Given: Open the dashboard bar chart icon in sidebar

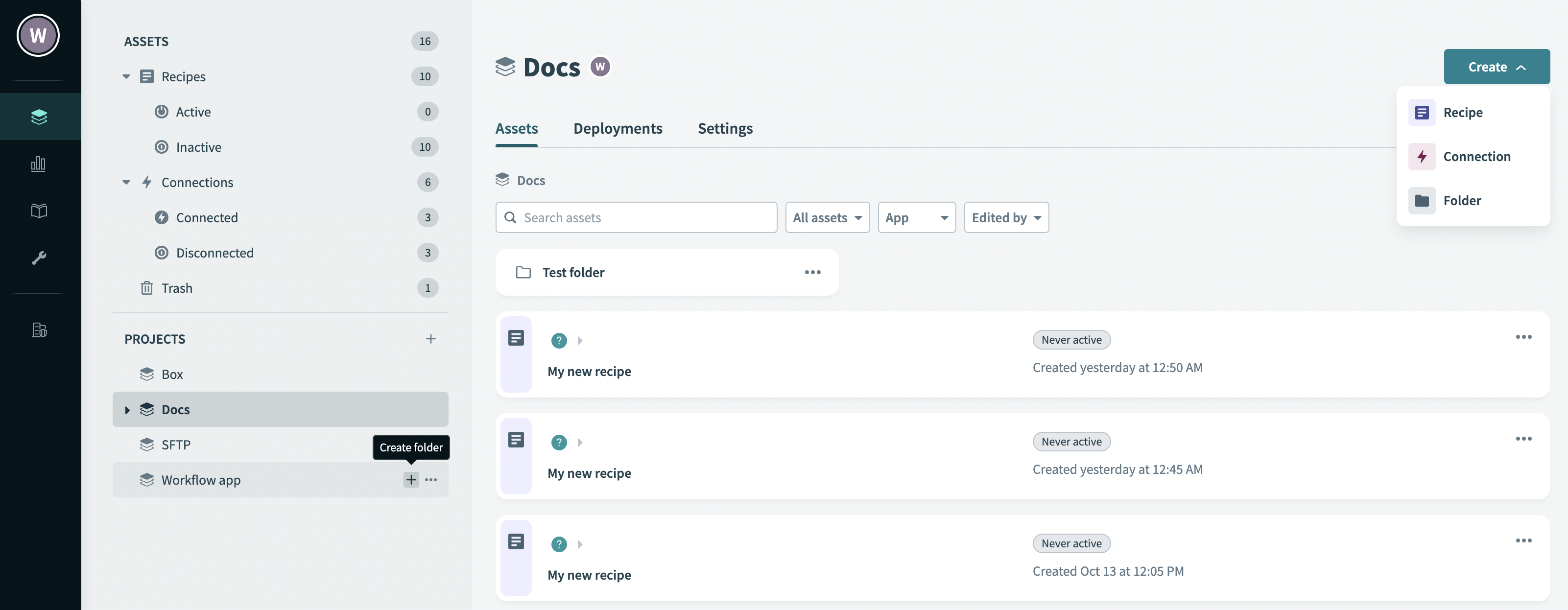Looking at the screenshot, I should pos(38,164).
